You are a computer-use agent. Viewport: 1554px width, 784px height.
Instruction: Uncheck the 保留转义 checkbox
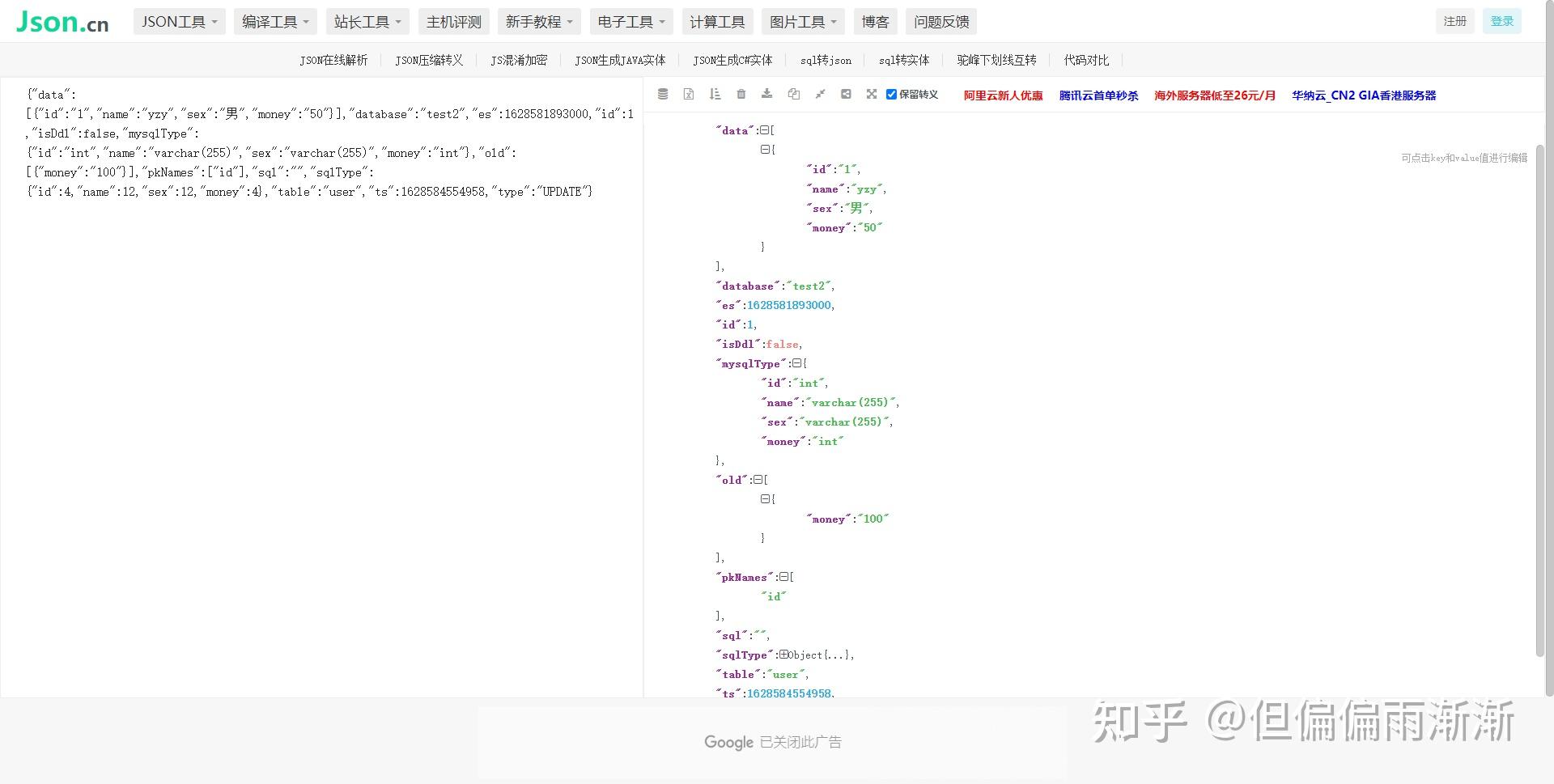point(891,95)
